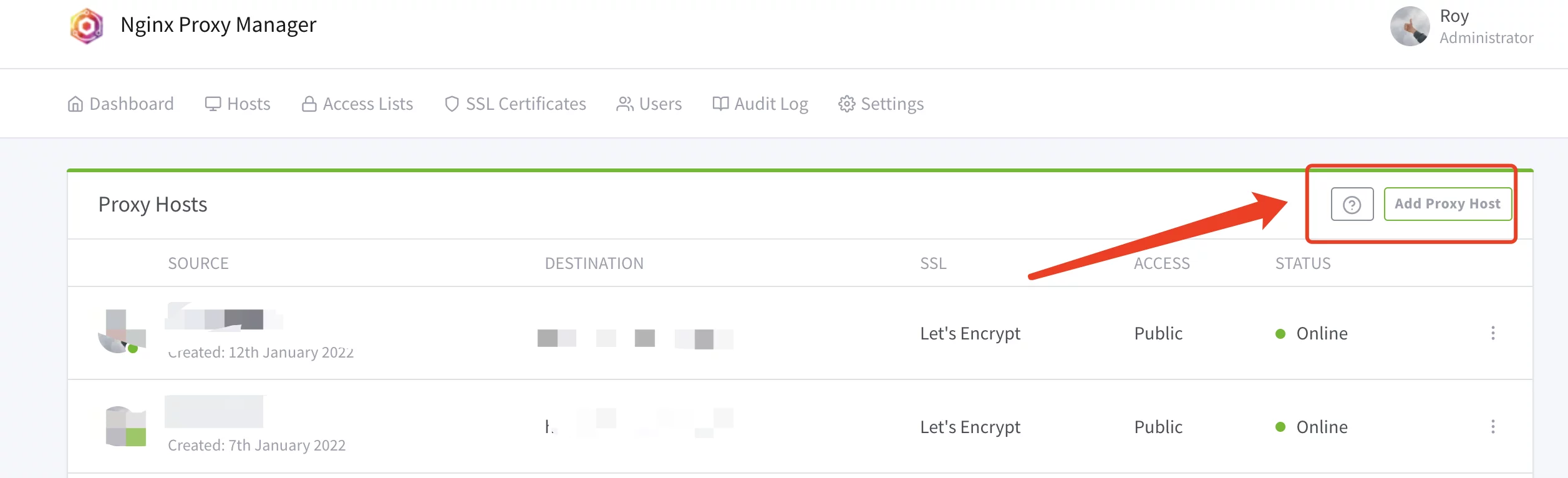Open three-dot menu for first proxy host
The width and height of the screenshot is (1568, 478).
pyautogui.click(x=1493, y=333)
